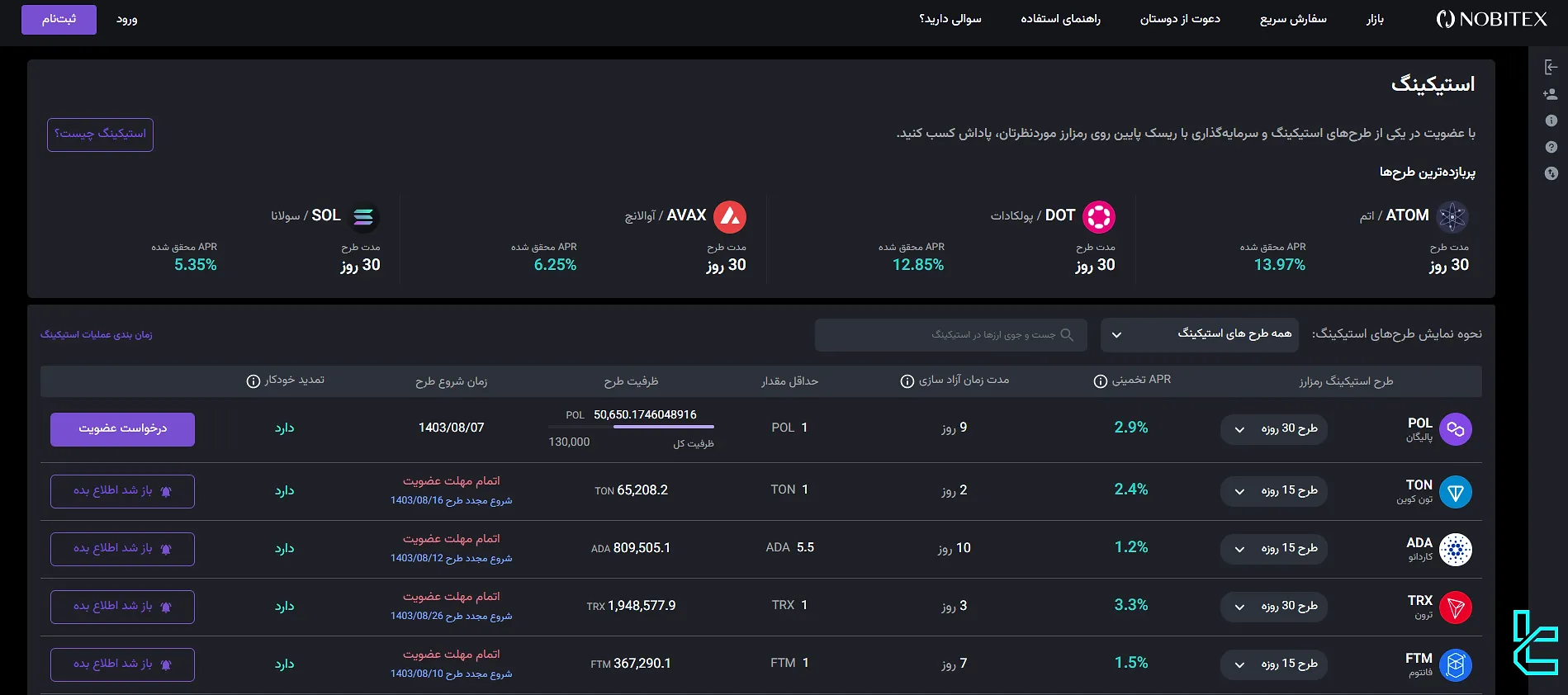The width and height of the screenshot is (1568, 695).
Task: Click the FTM capacity 367,290.1 value
Action: pyautogui.click(x=642, y=664)
